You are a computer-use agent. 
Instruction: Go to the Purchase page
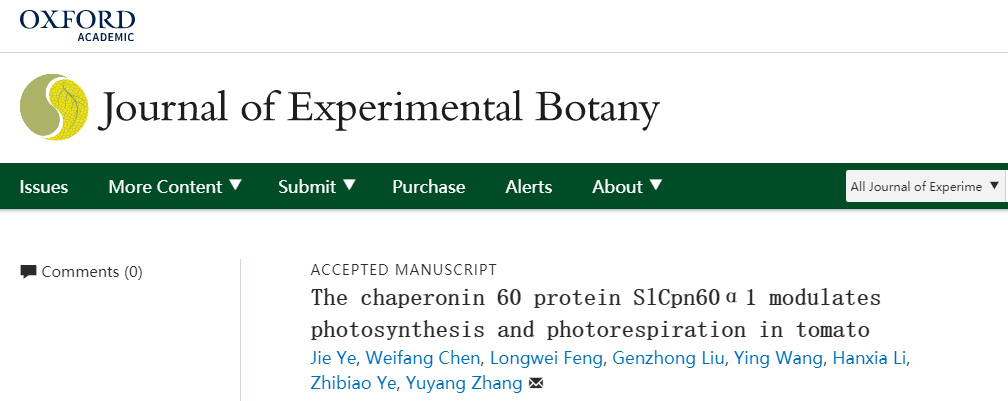[x=428, y=187]
